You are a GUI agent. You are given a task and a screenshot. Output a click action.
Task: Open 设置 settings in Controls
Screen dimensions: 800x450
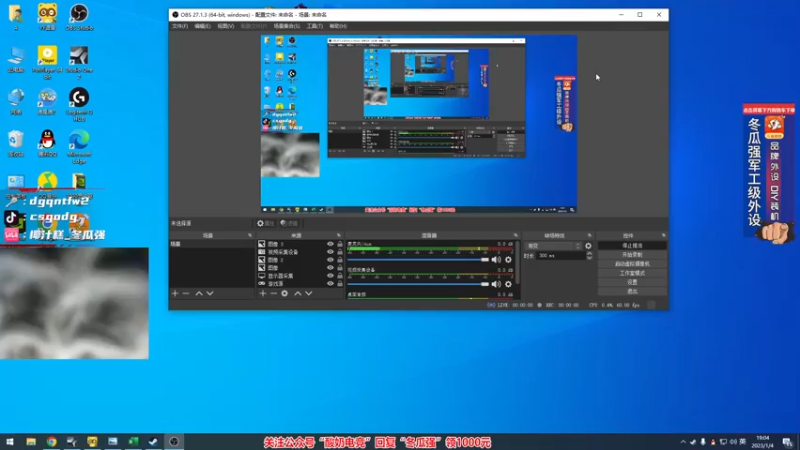click(x=632, y=282)
